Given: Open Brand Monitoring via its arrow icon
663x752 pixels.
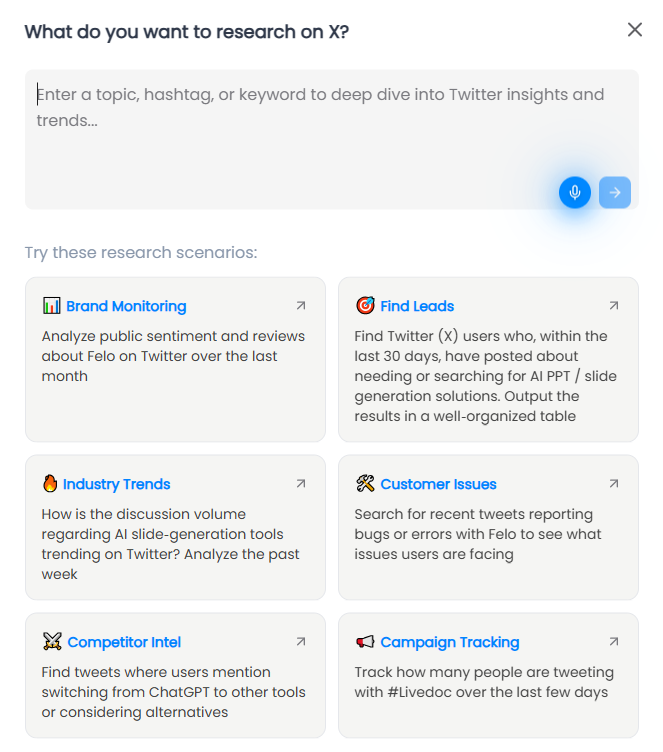Looking at the screenshot, I should tap(301, 306).
